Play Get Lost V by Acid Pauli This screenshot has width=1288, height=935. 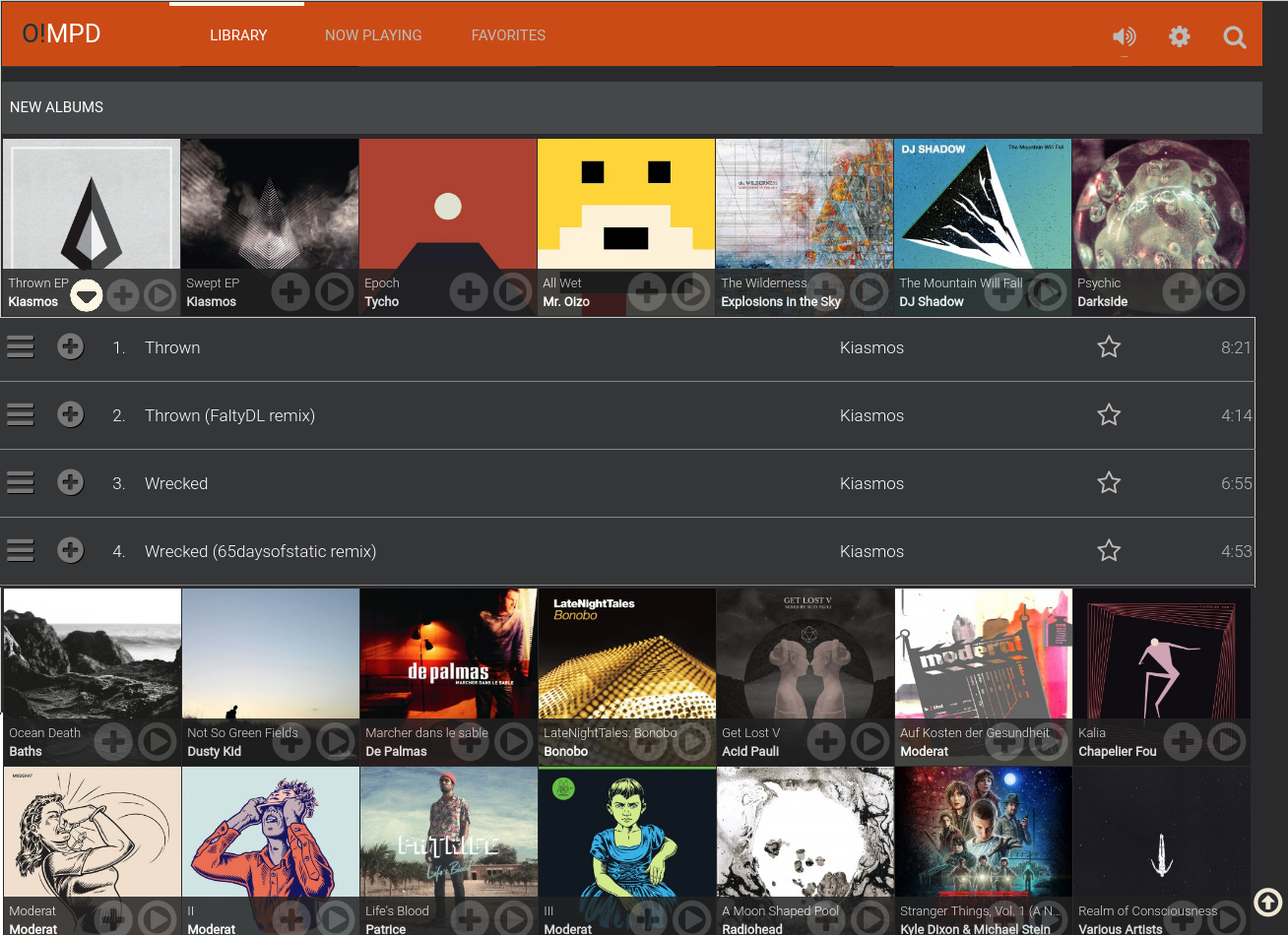pyautogui.click(x=870, y=742)
